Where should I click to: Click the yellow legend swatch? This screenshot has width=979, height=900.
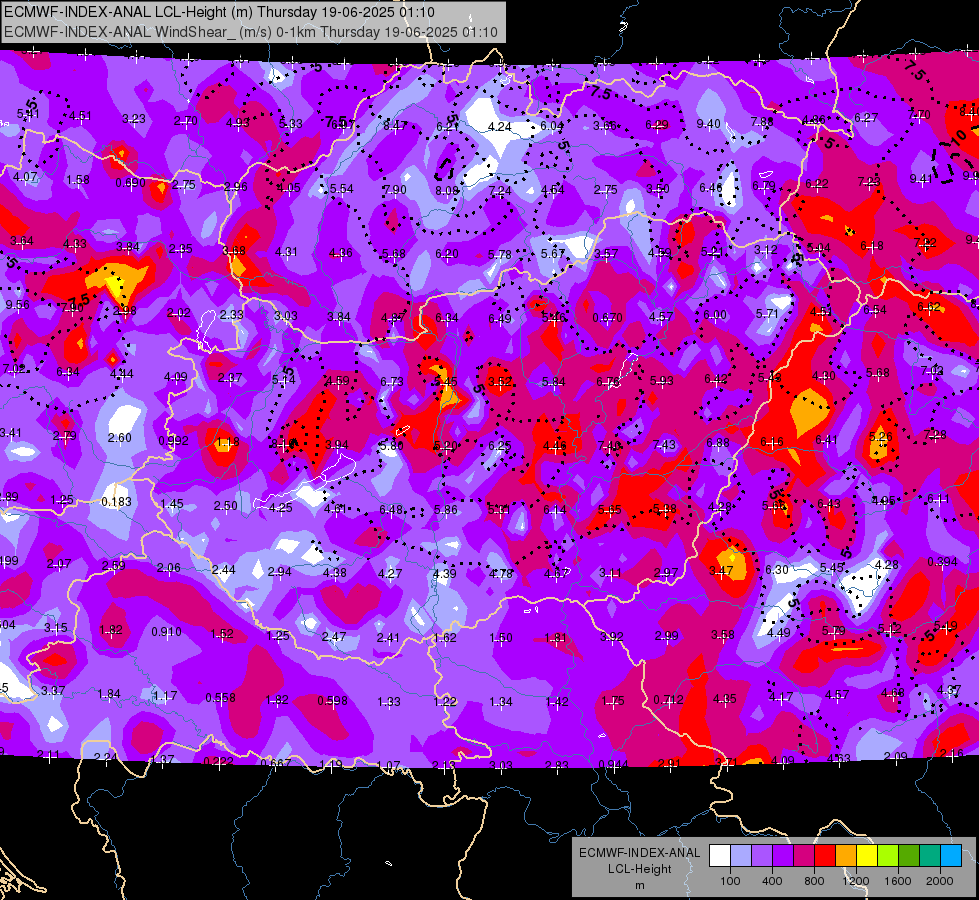pos(867,855)
